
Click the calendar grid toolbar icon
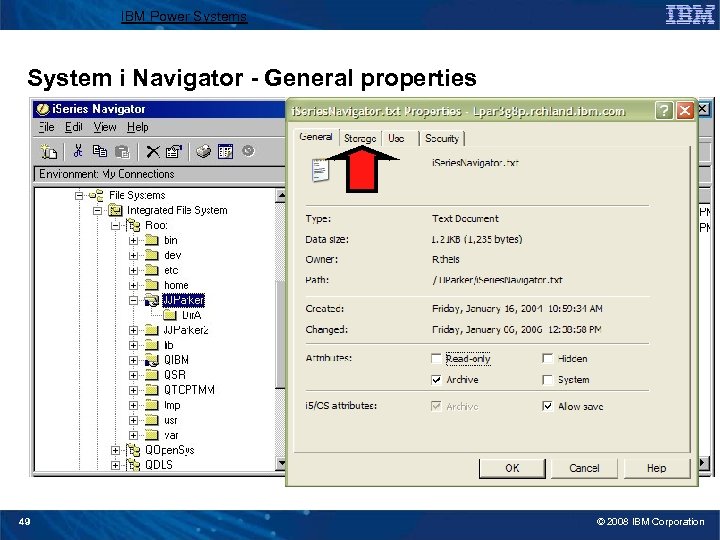pos(225,152)
